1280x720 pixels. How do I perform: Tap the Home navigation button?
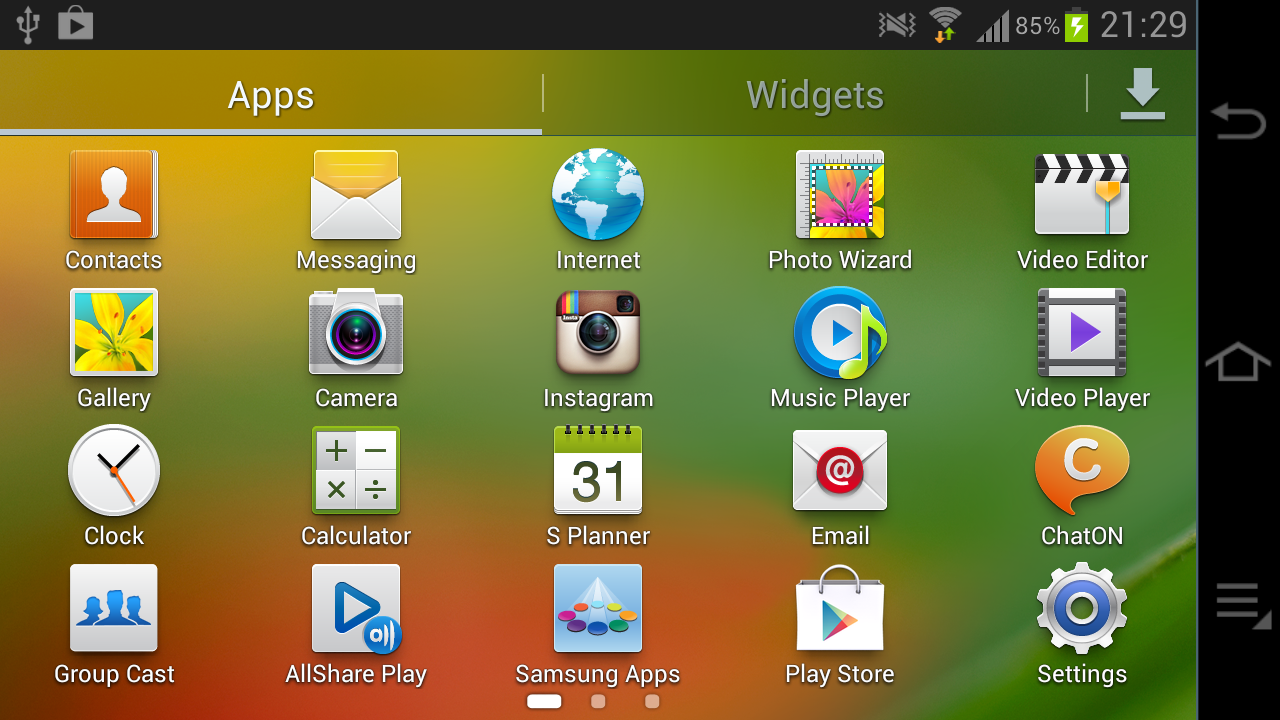coord(1238,361)
